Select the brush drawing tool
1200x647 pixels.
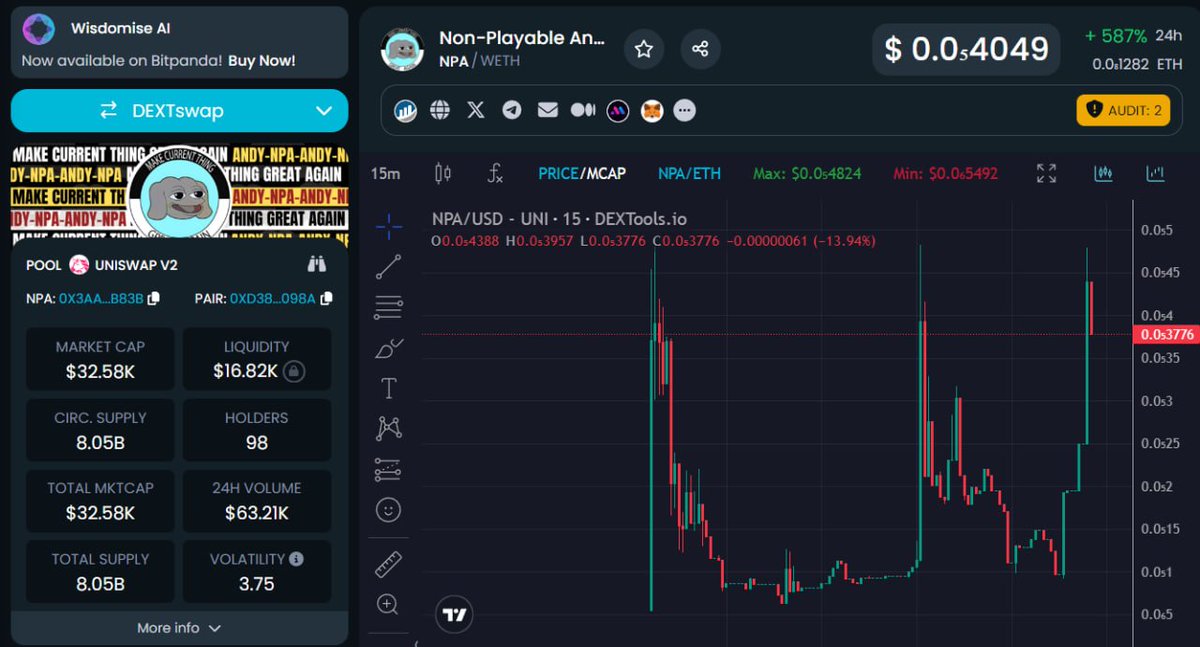click(389, 348)
